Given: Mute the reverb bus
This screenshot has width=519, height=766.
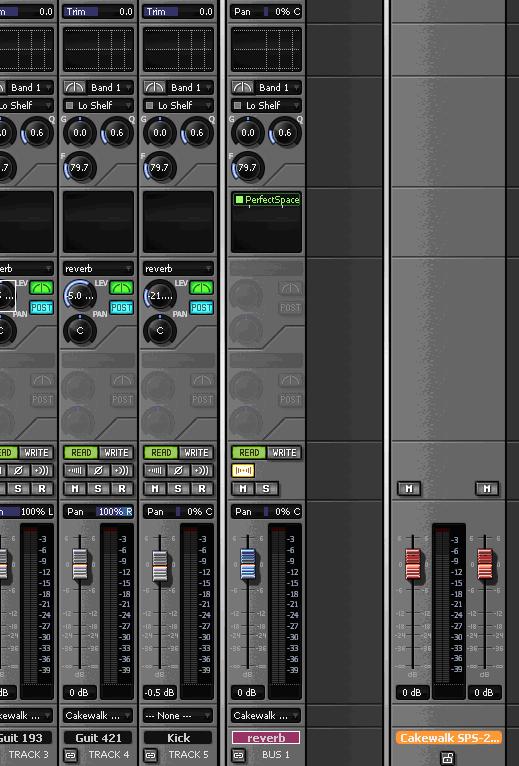Looking at the screenshot, I should 243,489.
